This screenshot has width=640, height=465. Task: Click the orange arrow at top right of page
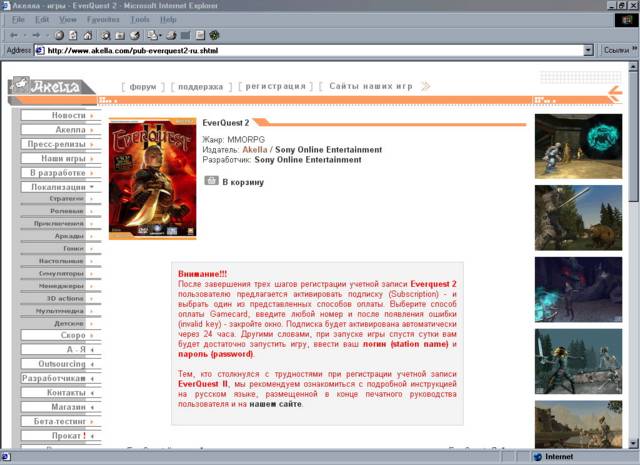[x=615, y=92]
